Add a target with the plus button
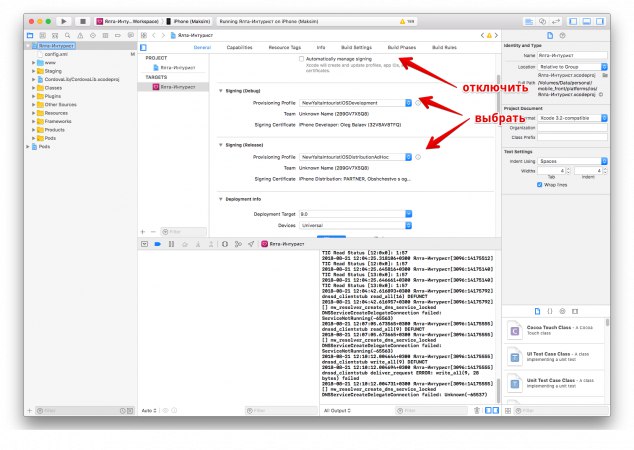This screenshot has width=634, height=450. pos(143,232)
